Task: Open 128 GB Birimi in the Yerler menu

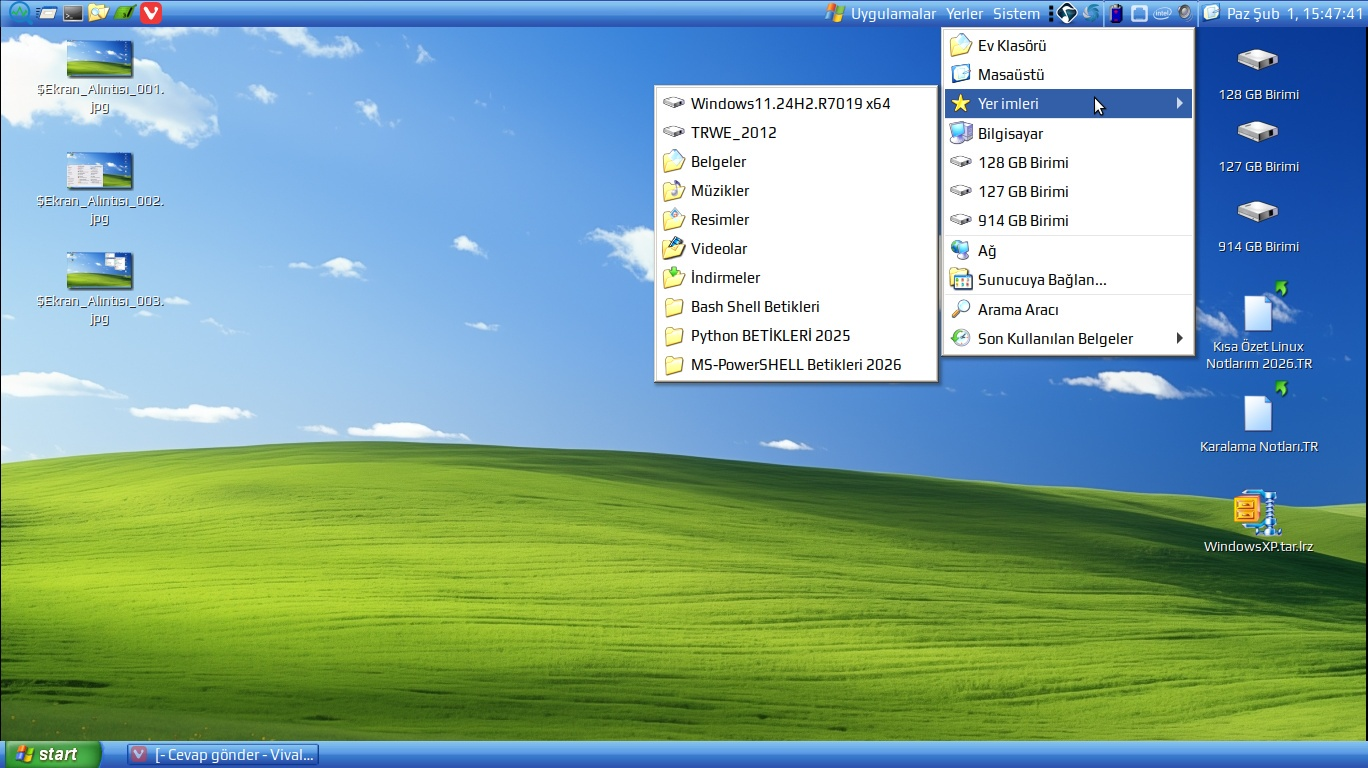Action: (x=1068, y=162)
